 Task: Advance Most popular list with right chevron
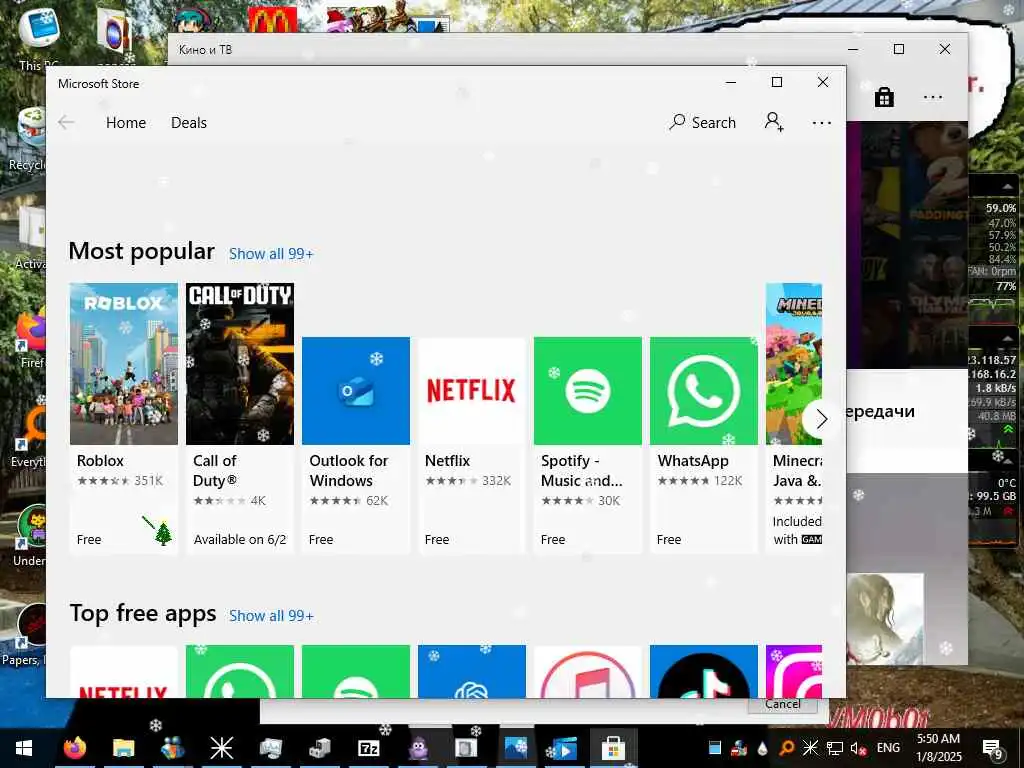coord(821,419)
